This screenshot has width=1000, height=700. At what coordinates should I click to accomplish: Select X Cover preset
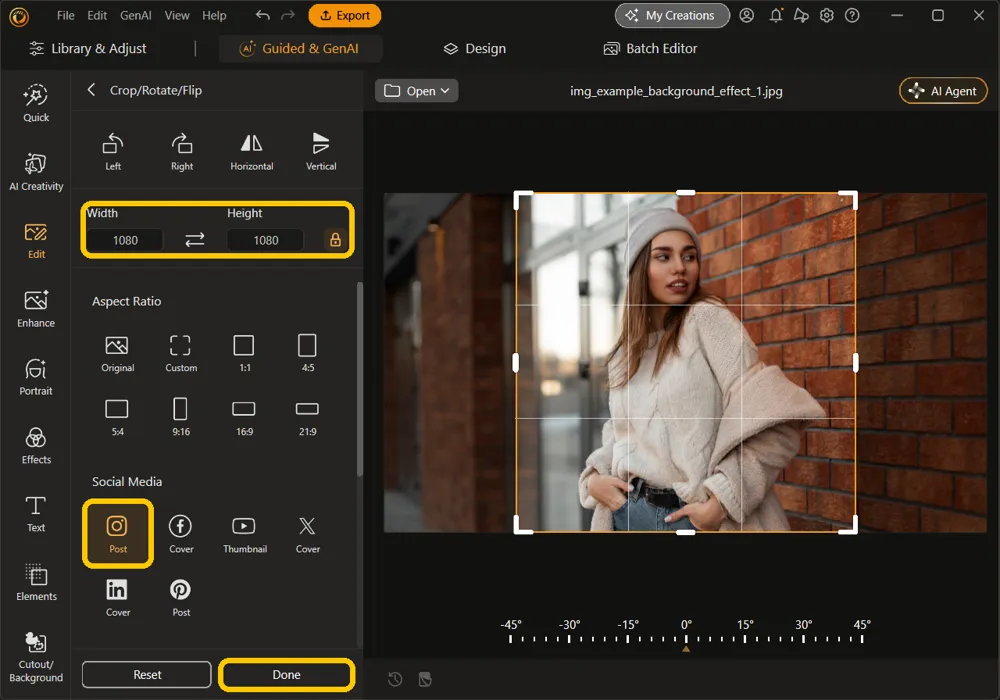(x=307, y=534)
